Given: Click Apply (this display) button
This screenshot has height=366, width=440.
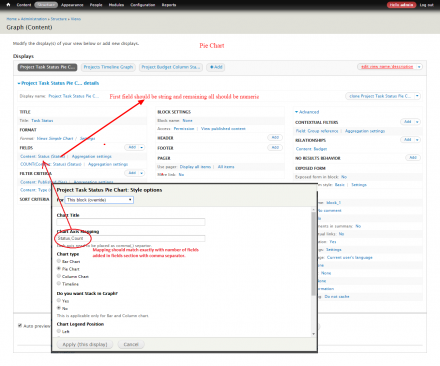Looking at the screenshot, I should click(85, 344).
